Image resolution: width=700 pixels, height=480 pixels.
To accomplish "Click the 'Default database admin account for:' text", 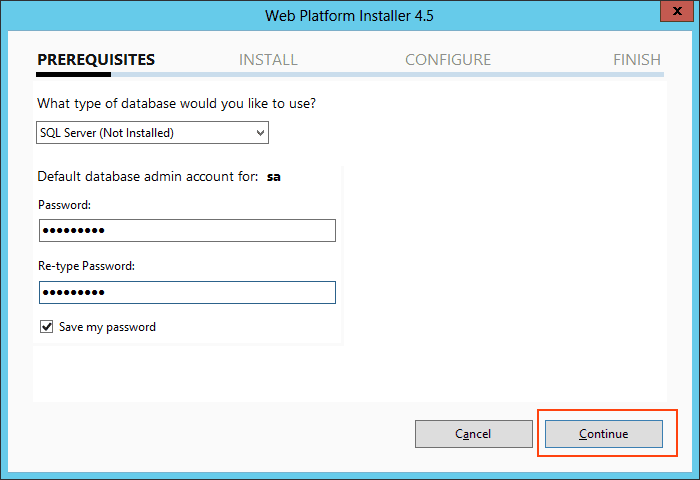I will [x=148, y=176].
